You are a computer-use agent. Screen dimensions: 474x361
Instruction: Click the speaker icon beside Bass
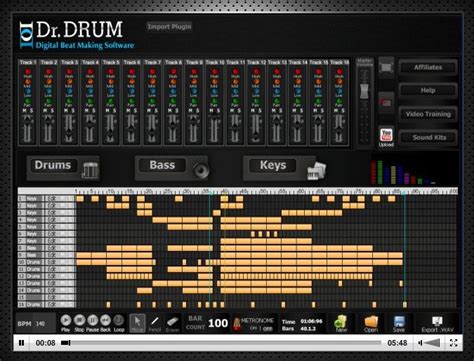[x=201, y=170]
